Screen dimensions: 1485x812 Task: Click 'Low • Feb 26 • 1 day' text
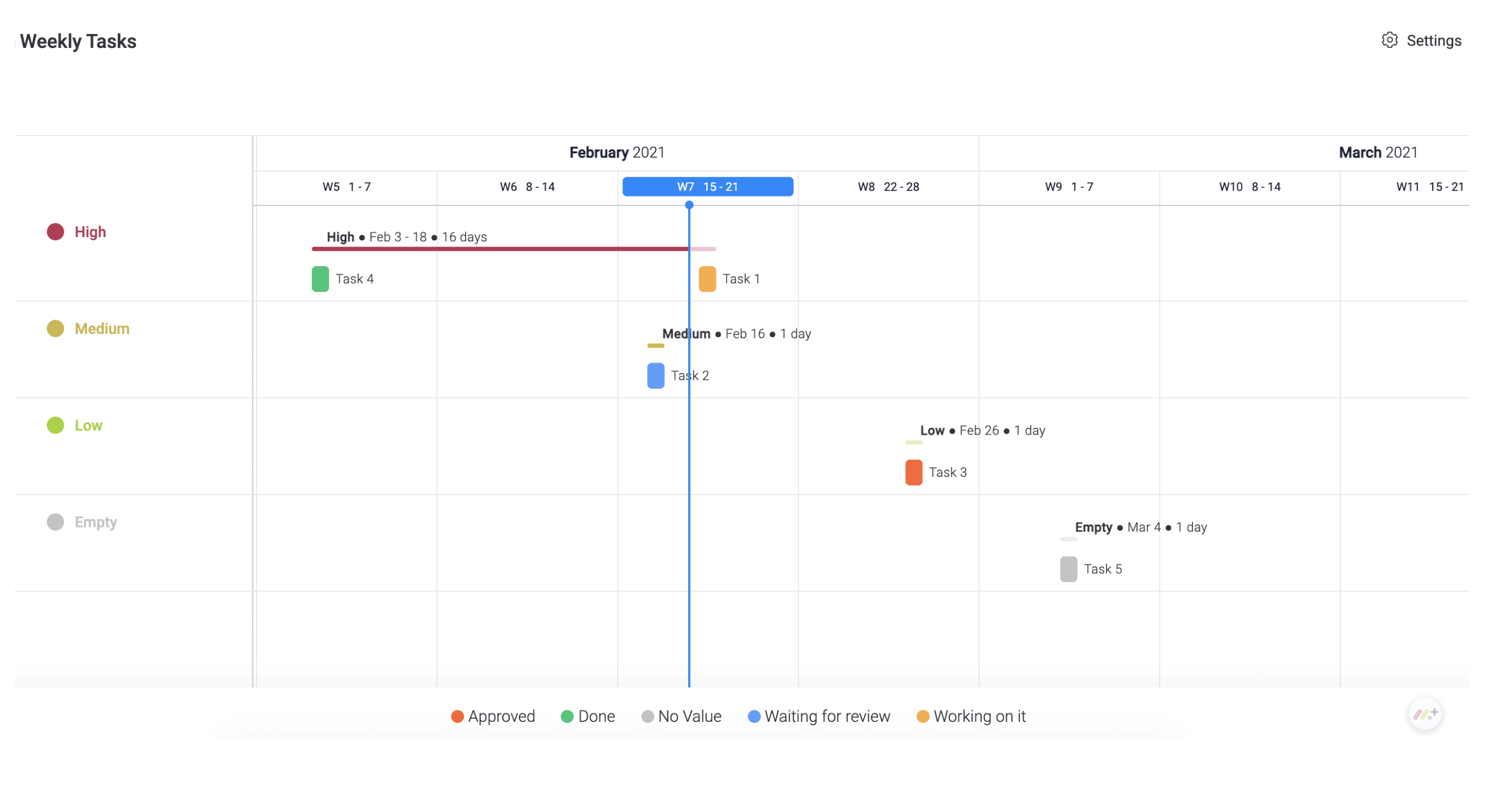pos(982,430)
